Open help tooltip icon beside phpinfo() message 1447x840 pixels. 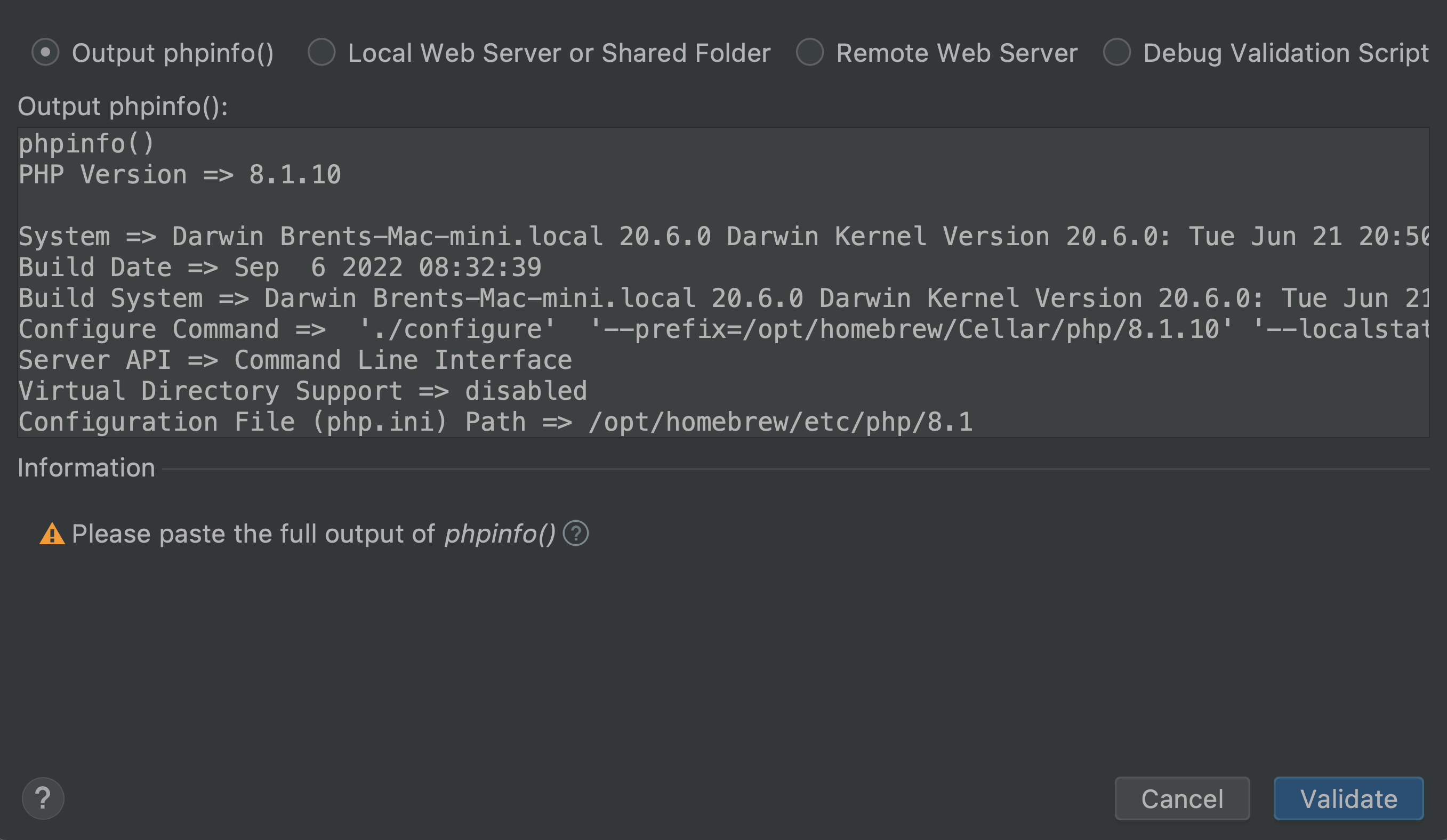575,534
